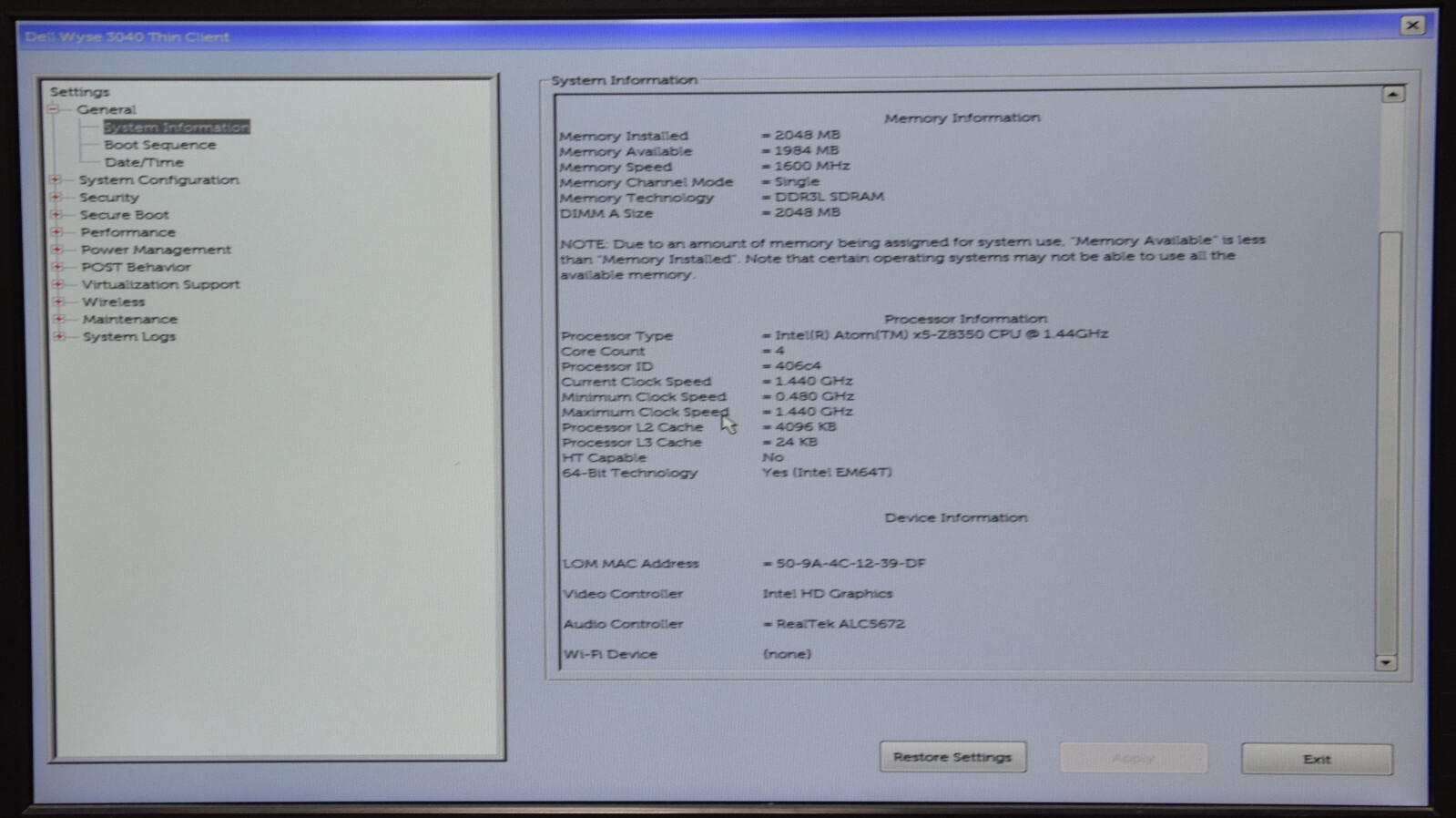Open the Date/Time settings

click(x=144, y=162)
